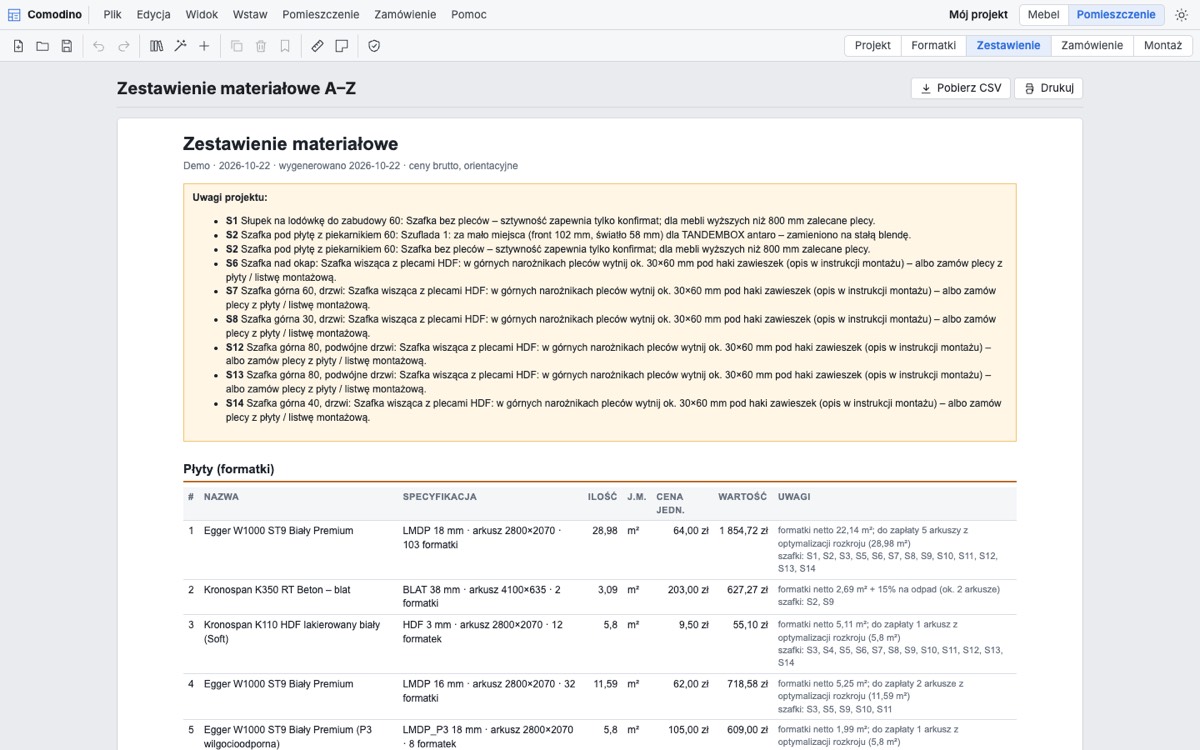Open a project with the folder icon
Viewport: 1200px width, 750px height.
[42, 46]
